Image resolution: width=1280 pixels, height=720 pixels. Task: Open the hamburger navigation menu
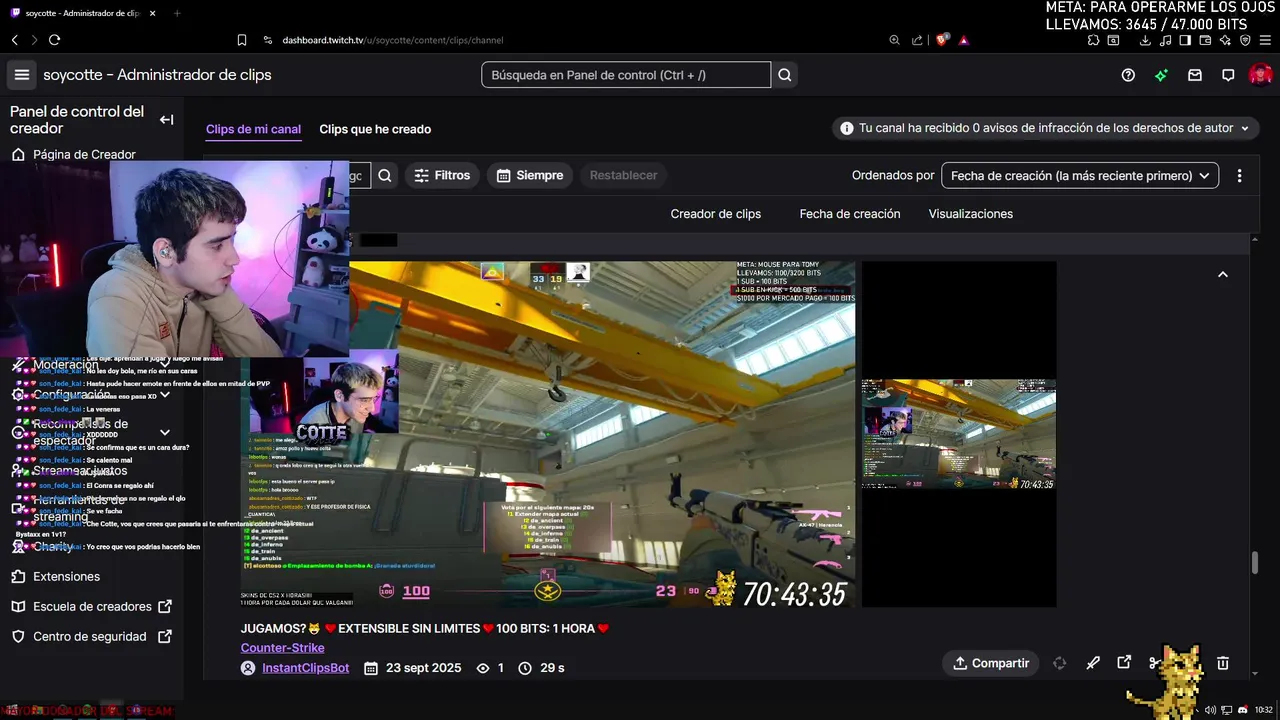tap(22, 75)
